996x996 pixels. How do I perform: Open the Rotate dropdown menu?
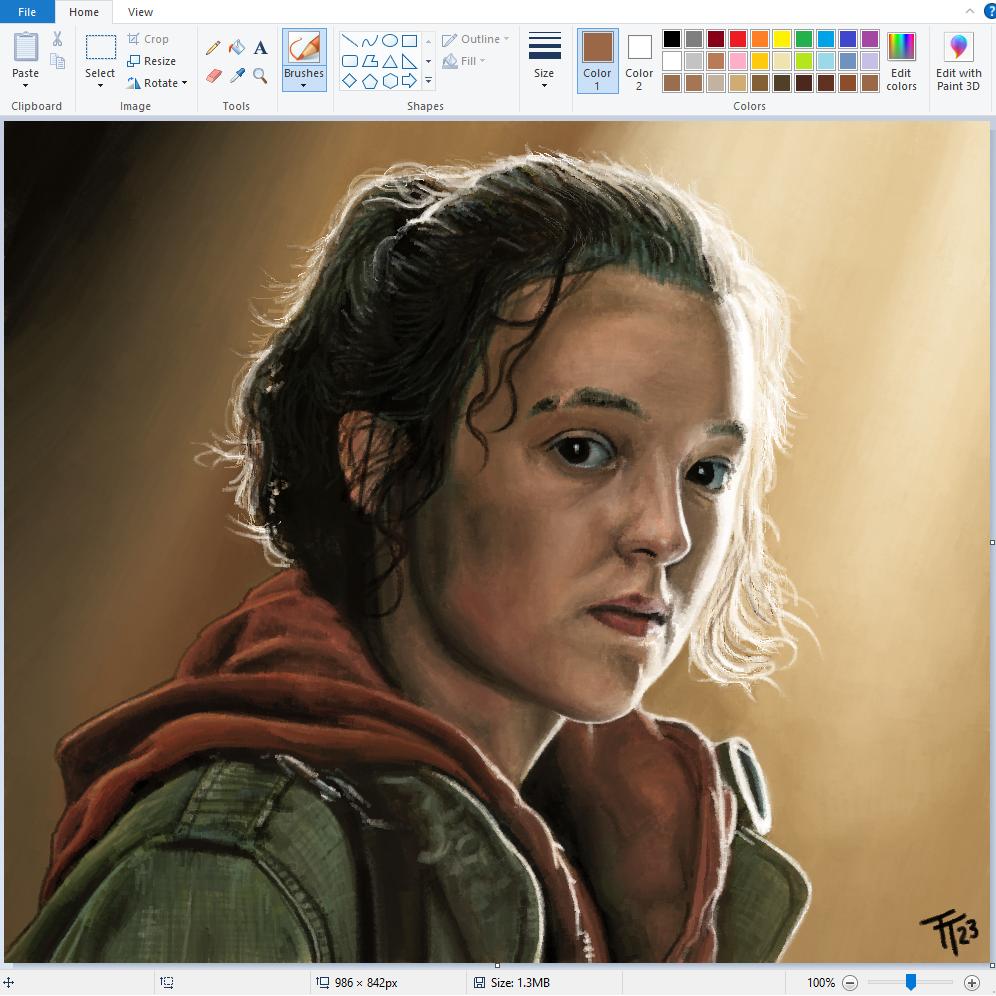click(x=157, y=83)
